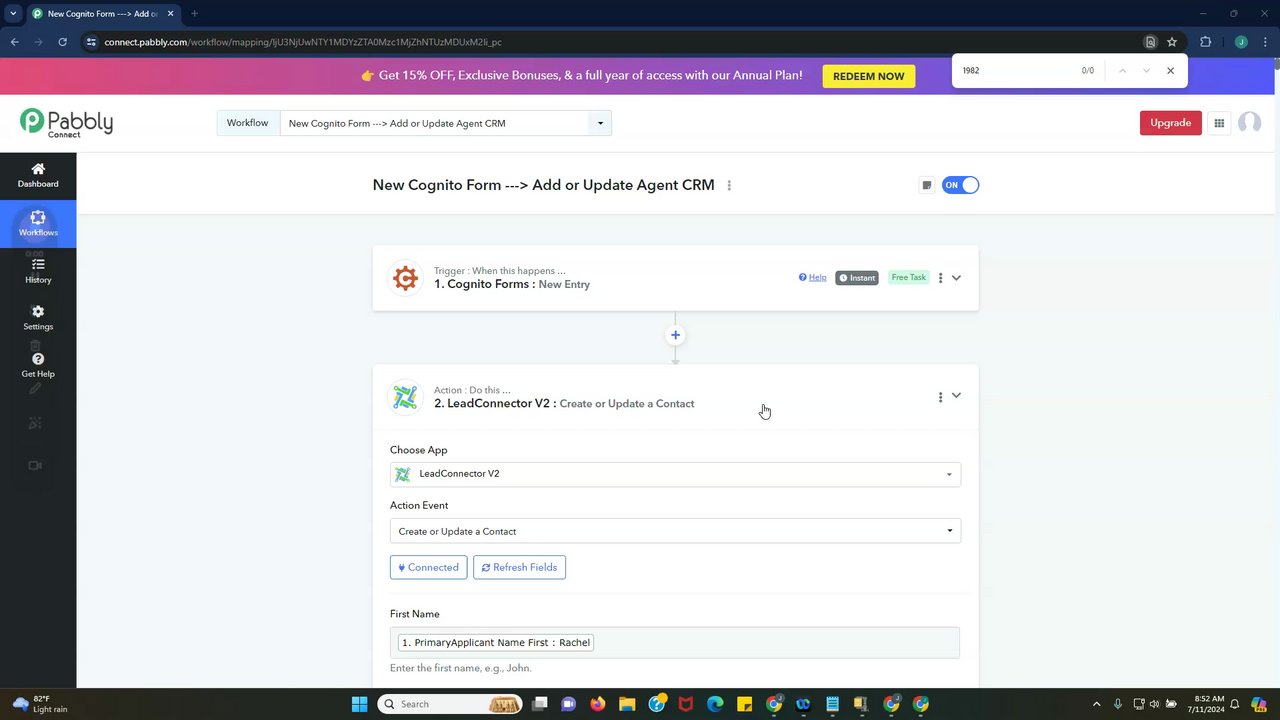This screenshot has height=720, width=1280.
Task: Open the Windows Start menu
Action: click(359, 704)
